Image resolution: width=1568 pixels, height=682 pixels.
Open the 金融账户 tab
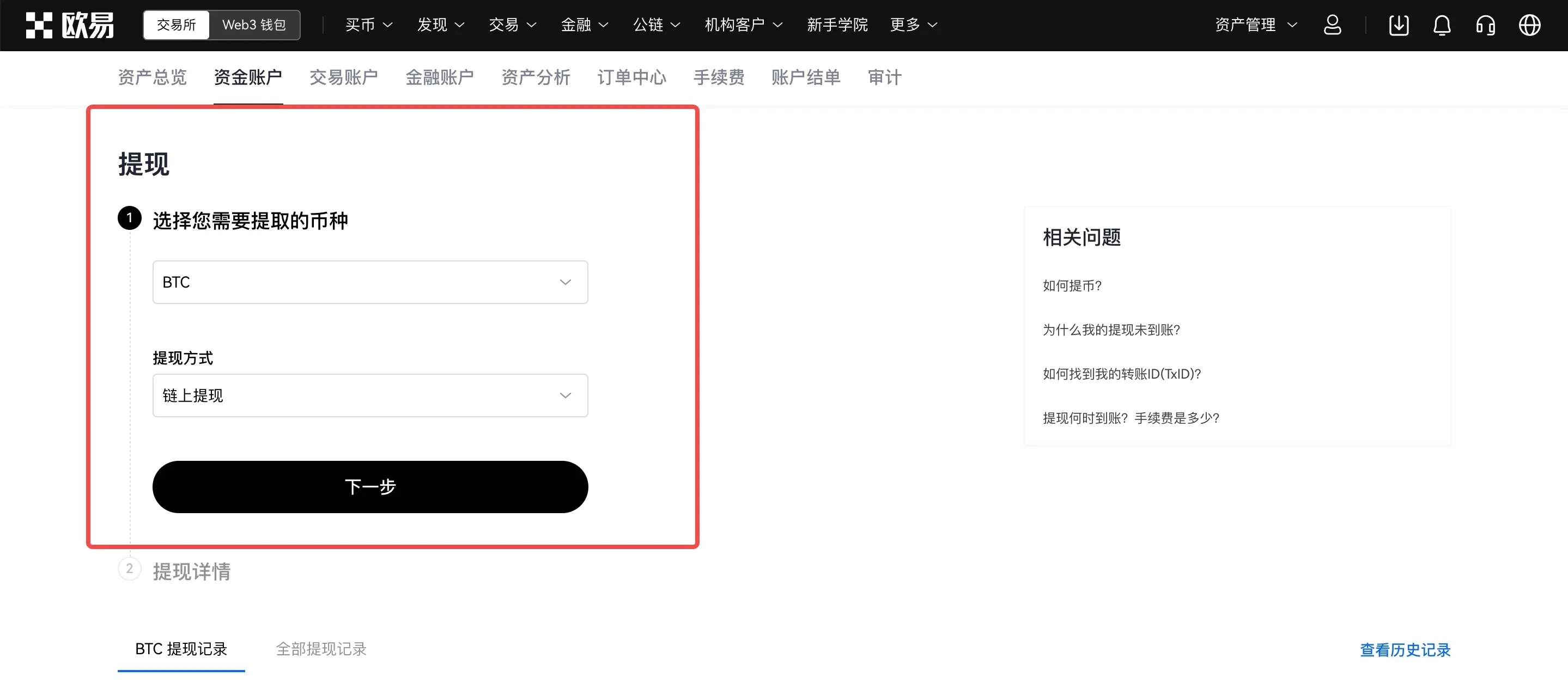tap(440, 77)
